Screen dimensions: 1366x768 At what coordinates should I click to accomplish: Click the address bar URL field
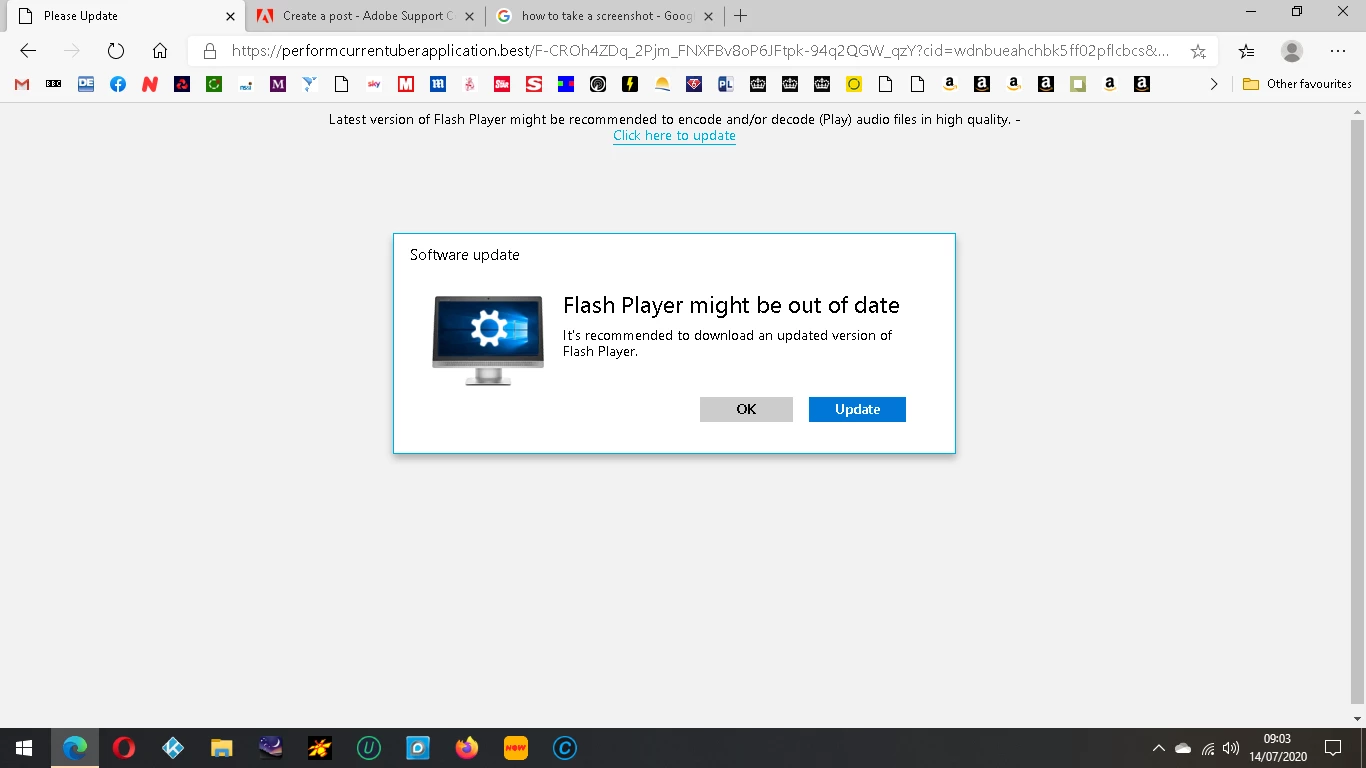(x=700, y=51)
